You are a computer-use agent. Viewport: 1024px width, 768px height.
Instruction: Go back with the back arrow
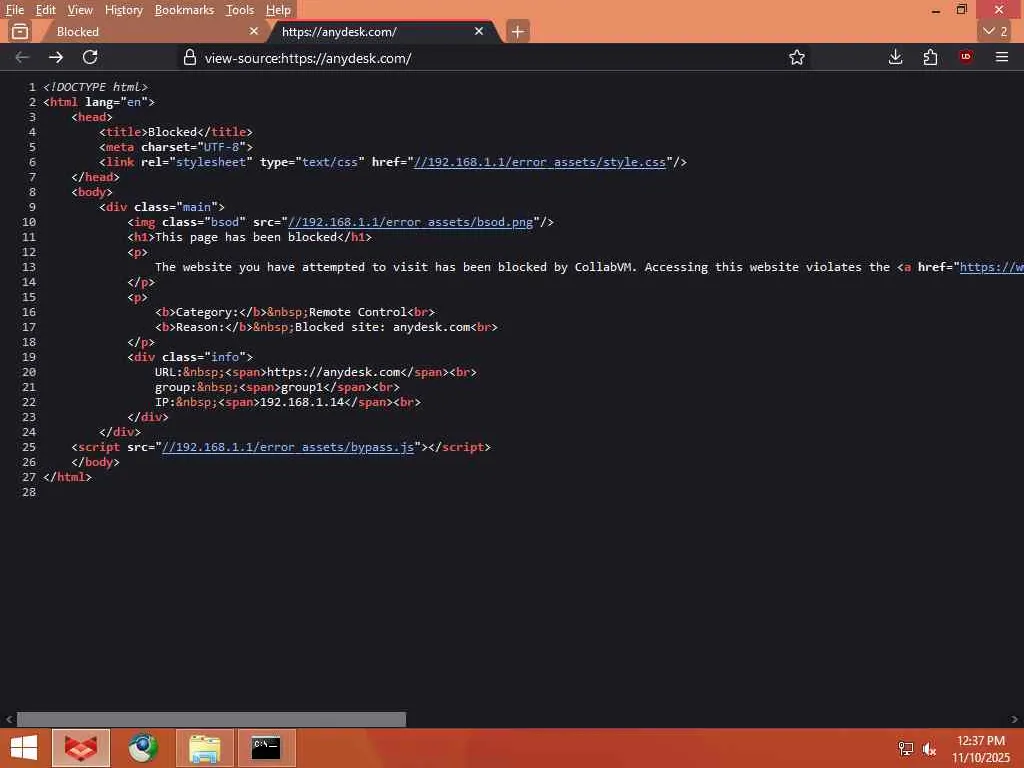click(x=22, y=57)
